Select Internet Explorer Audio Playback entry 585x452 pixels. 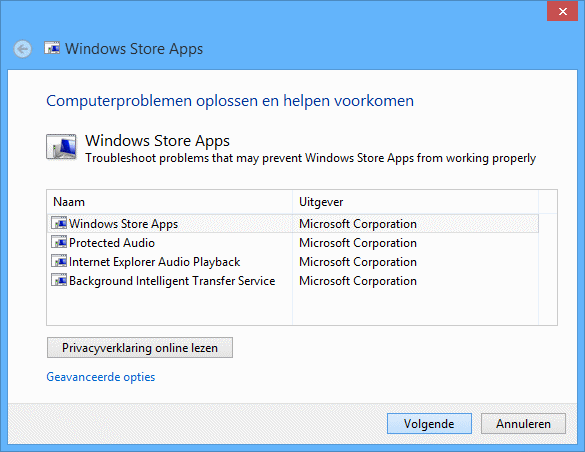click(293, 261)
